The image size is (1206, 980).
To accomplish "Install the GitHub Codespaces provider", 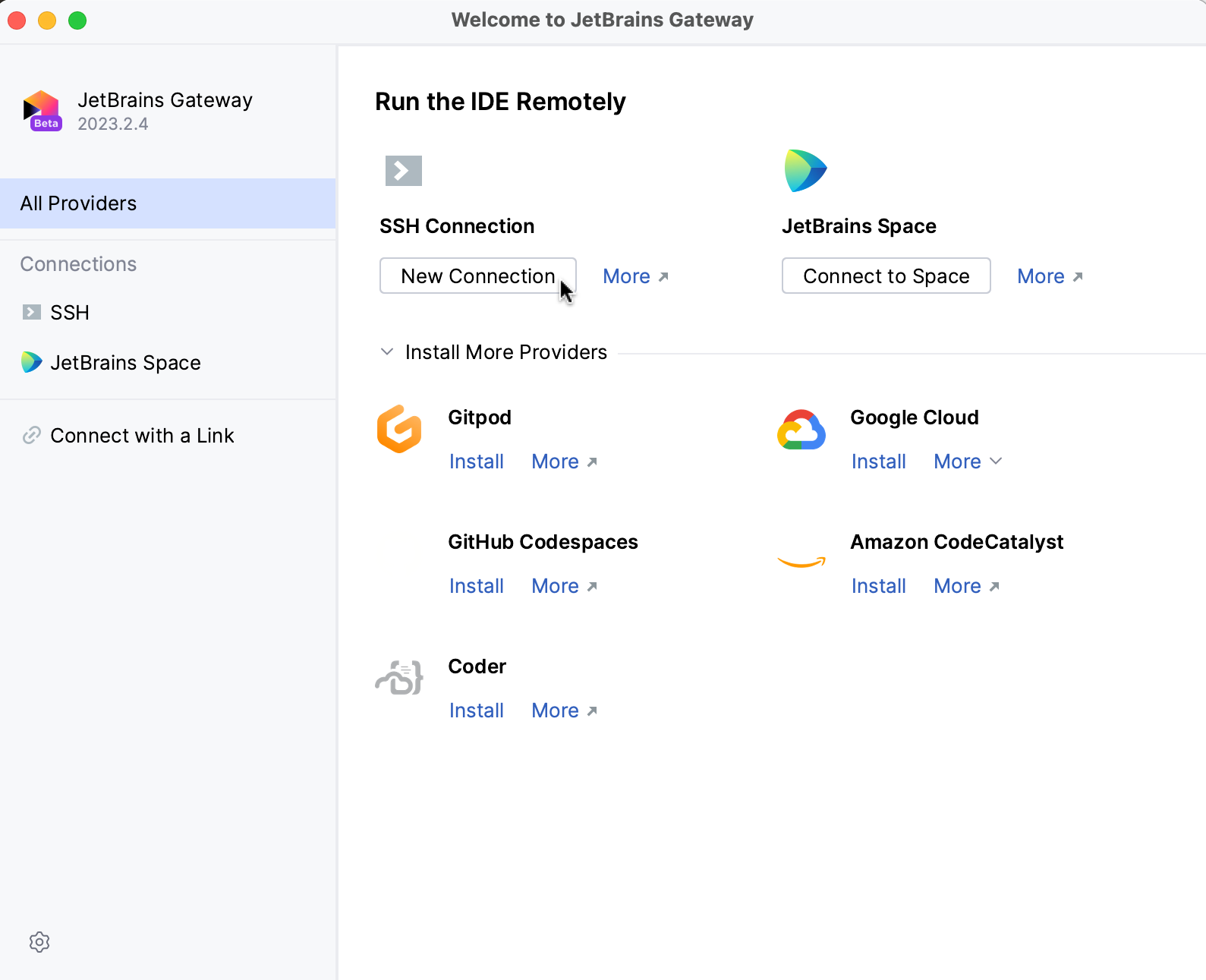I will tap(477, 586).
